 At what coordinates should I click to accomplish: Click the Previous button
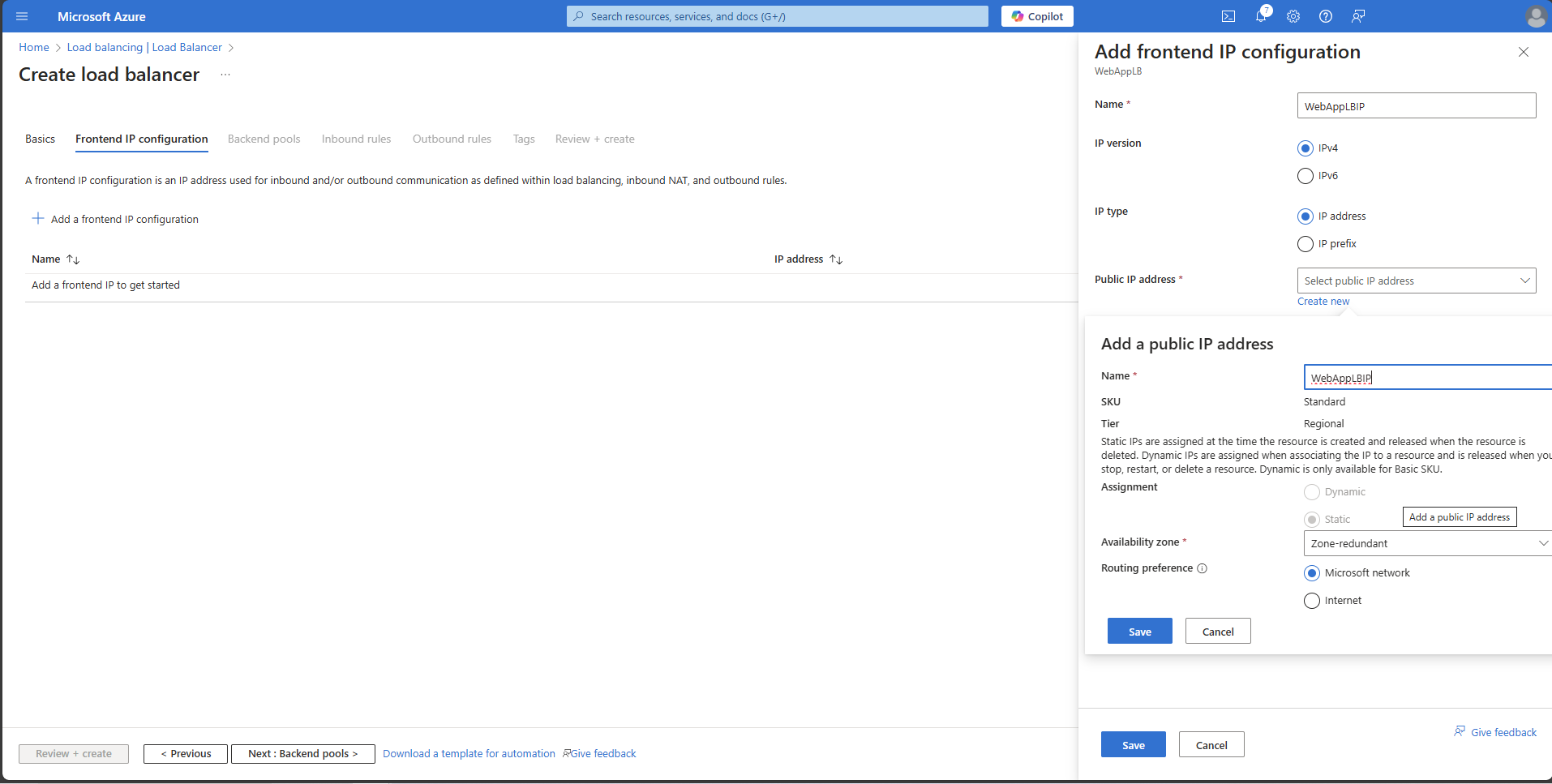[x=186, y=754]
